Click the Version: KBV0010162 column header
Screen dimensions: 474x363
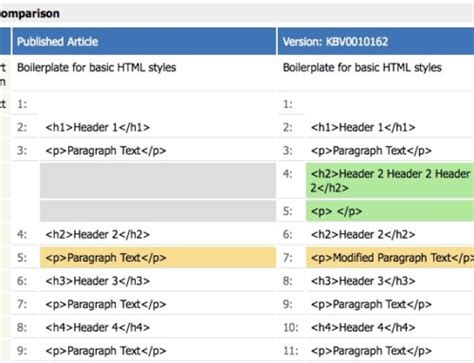[x=376, y=41]
